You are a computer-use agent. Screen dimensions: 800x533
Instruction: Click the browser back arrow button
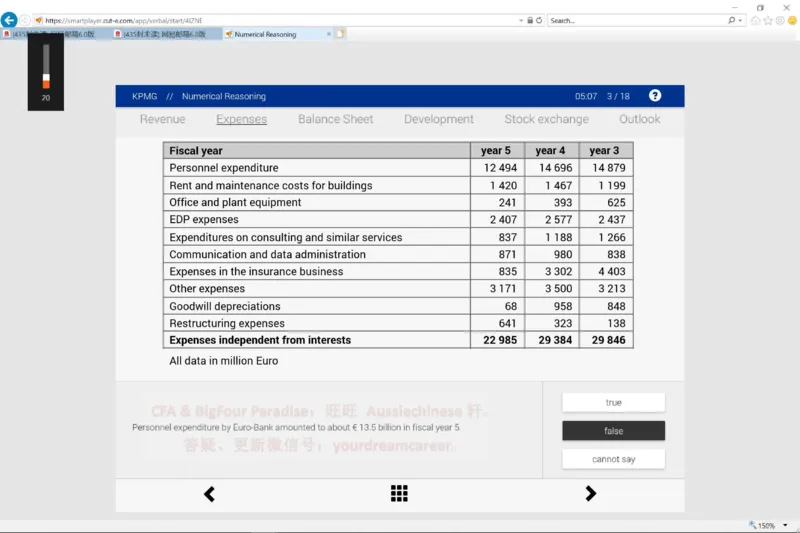point(9,20)
